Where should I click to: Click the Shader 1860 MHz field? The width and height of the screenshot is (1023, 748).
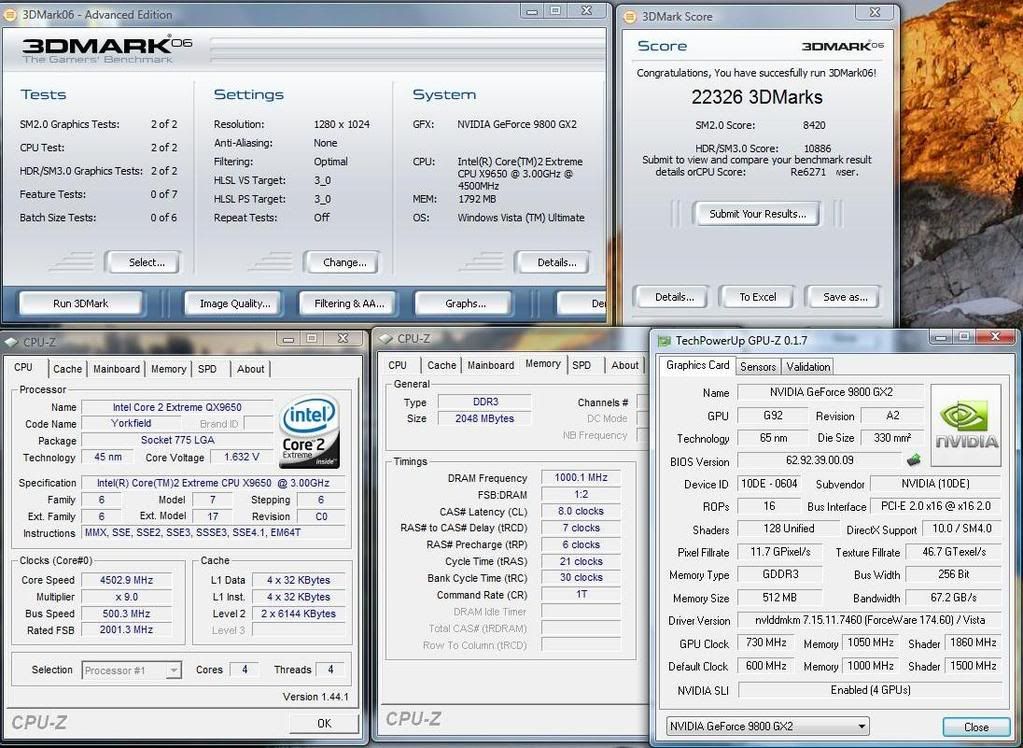coord(972,643)
